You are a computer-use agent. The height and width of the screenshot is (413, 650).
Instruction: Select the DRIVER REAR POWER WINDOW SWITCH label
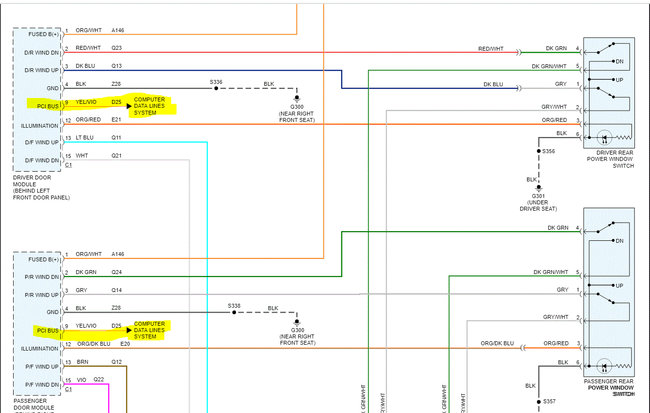tap(610, 159)
